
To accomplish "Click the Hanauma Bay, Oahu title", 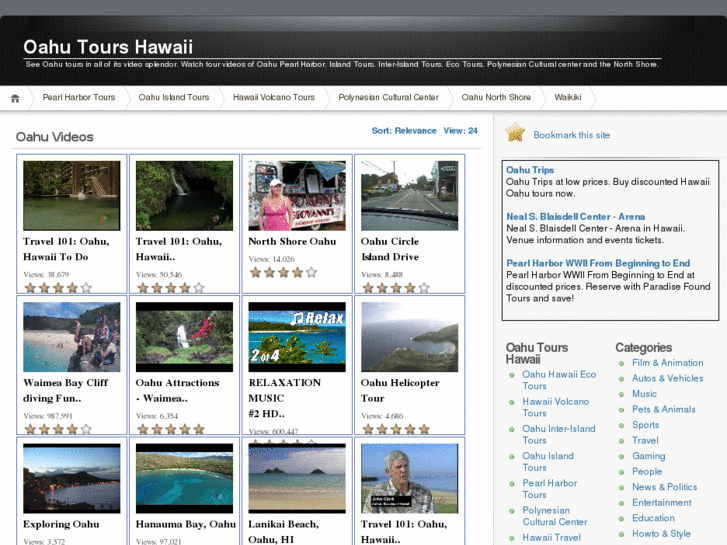I will pos(186,524).
